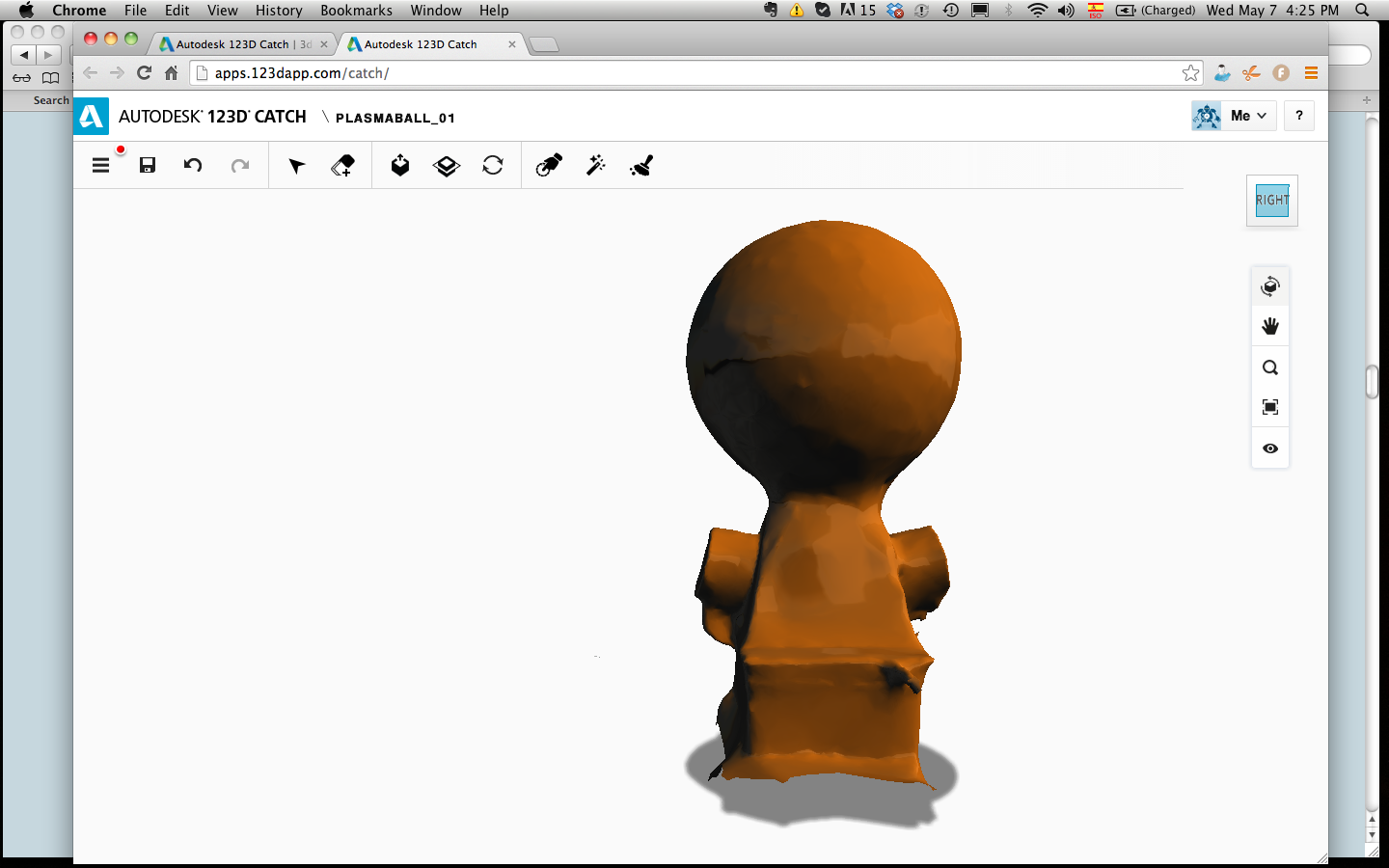This screenshot has width=1389, height=868.
Task: Choose the eraser/lasso delete tool
Action: click(x=342, y=166)
